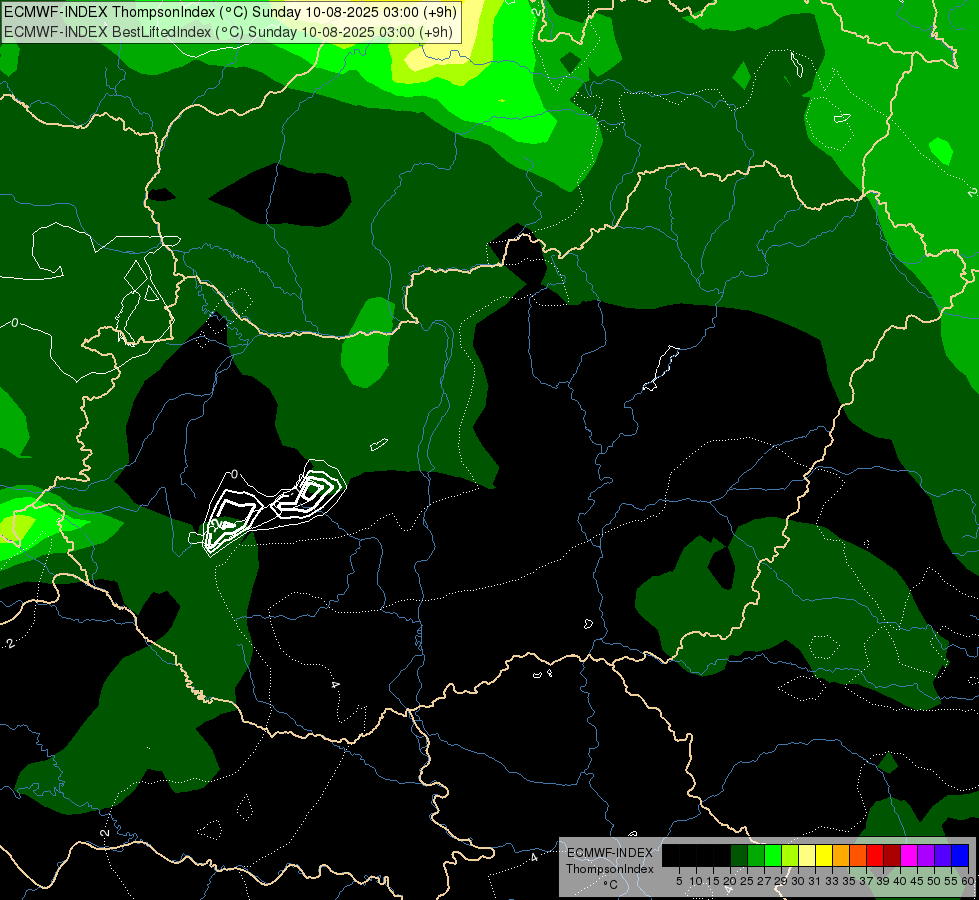Viewport: 979px width, 900px height.
Task: Click the °C unit label in the legend
Action: [611, 885]
